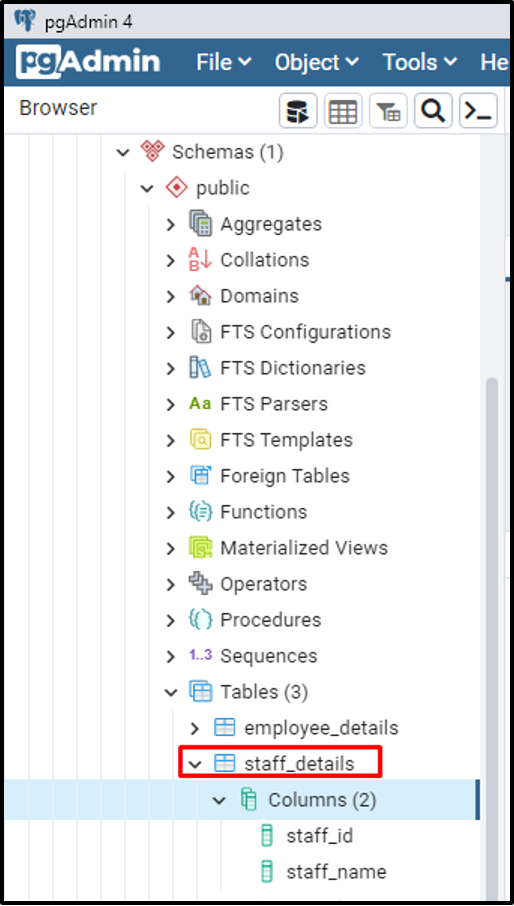This screenshot has width=514, height=906.
Task: Expand the Functions node
Action: tap(170, 513)
